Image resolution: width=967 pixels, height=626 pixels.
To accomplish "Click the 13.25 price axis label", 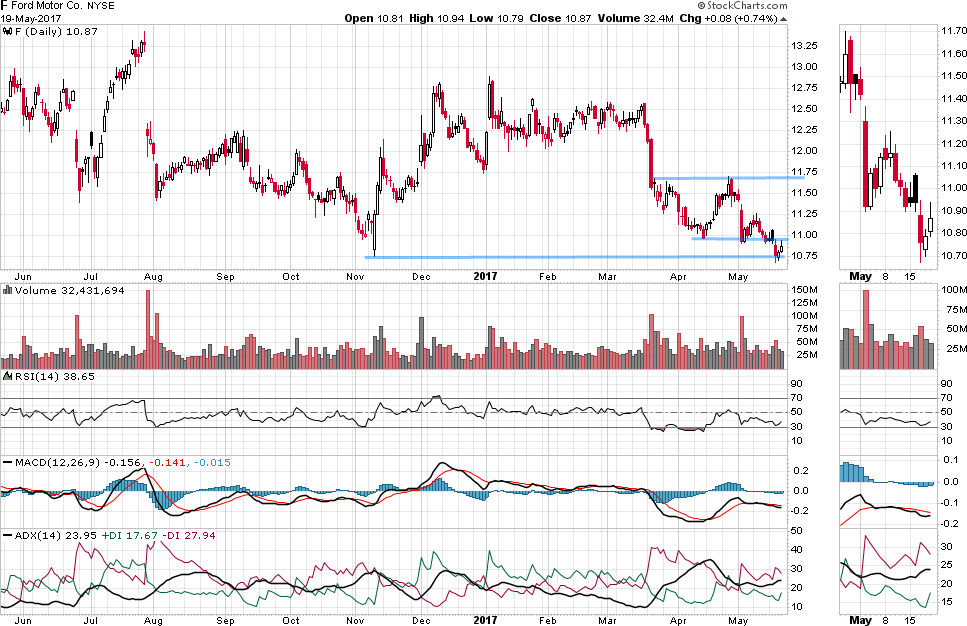I will [x=804, y=46].
